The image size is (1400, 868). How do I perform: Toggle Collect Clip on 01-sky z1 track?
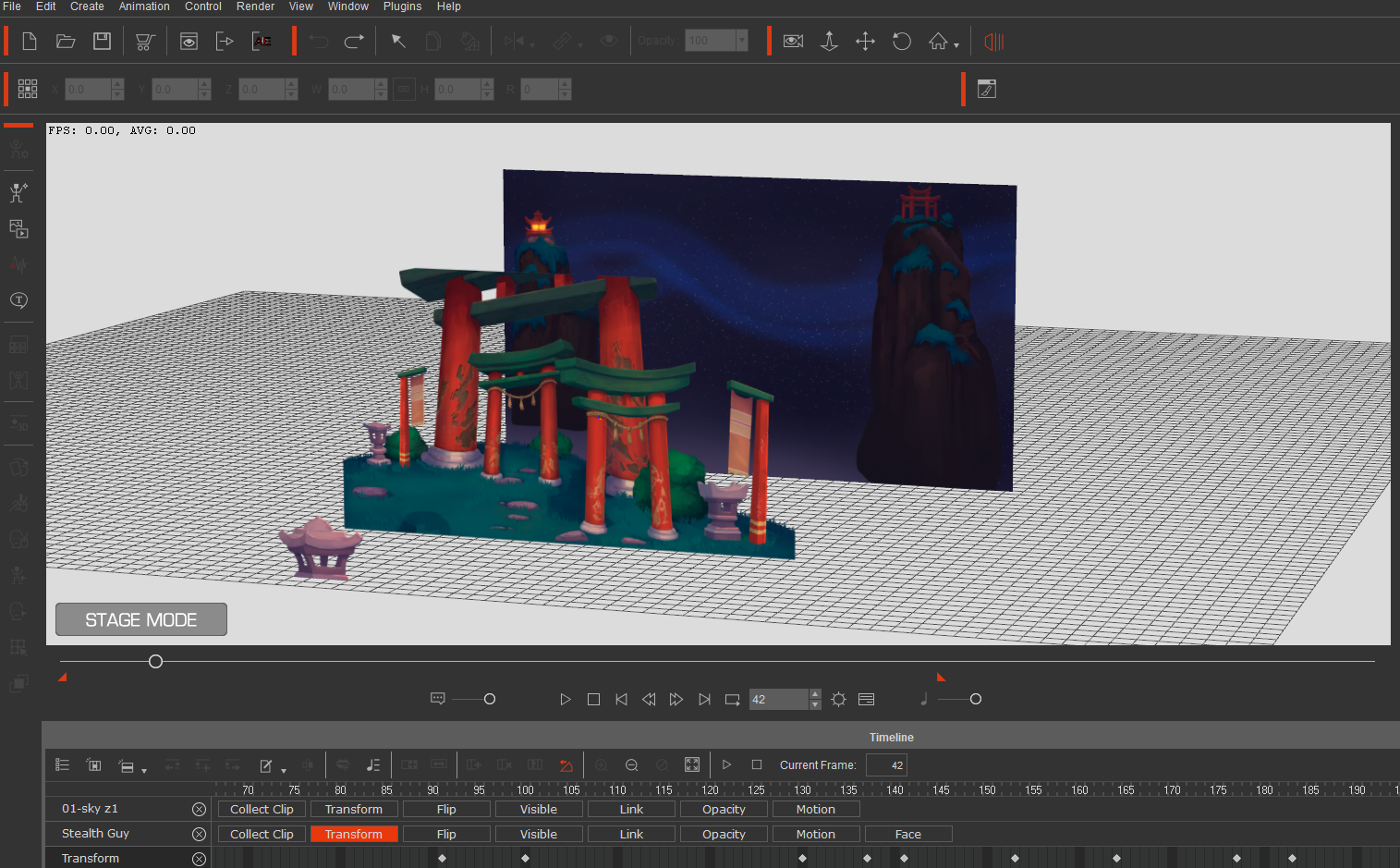[x=262, y=809]
